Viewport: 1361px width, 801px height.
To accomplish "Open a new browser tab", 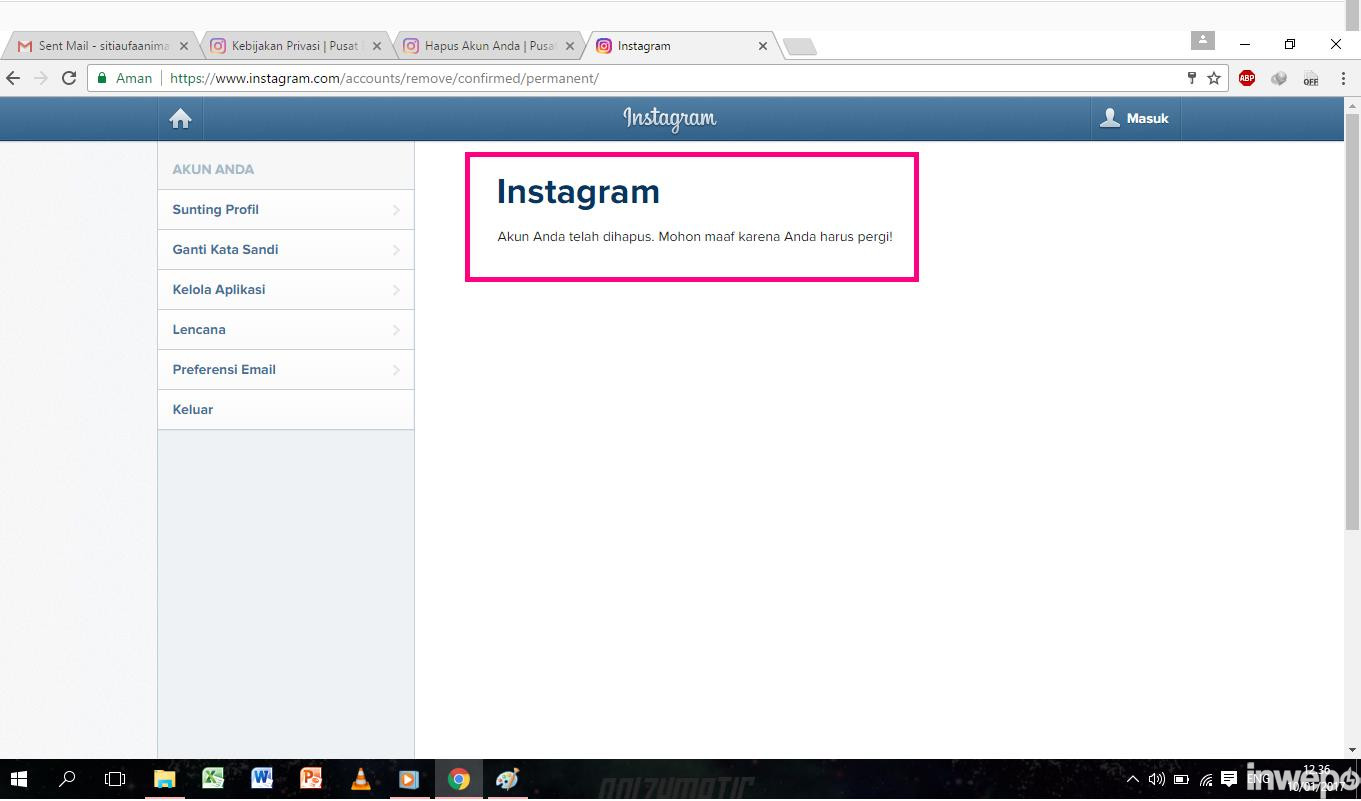I will pos(800,47).
